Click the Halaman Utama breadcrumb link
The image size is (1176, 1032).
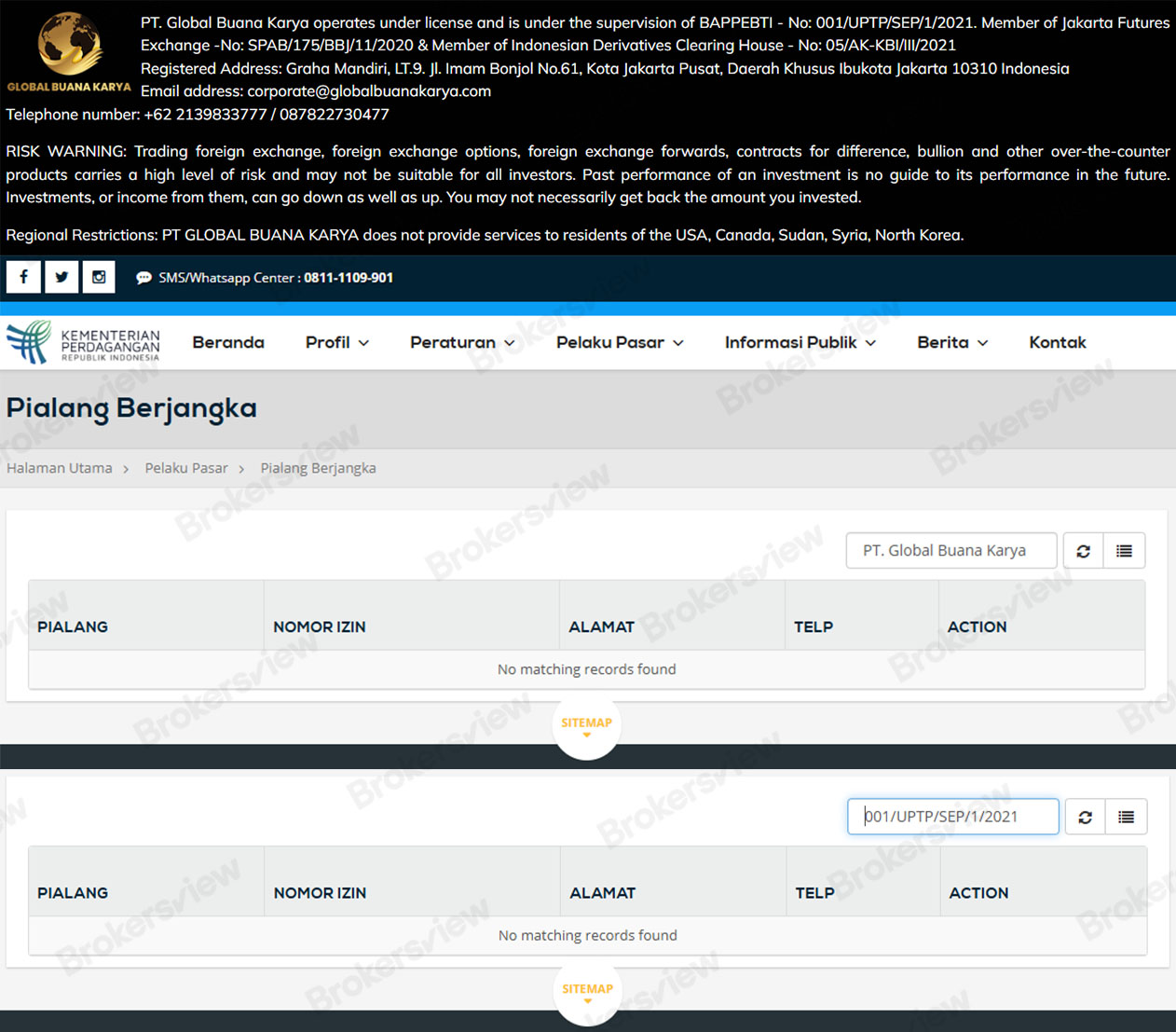tap(60, 468)
